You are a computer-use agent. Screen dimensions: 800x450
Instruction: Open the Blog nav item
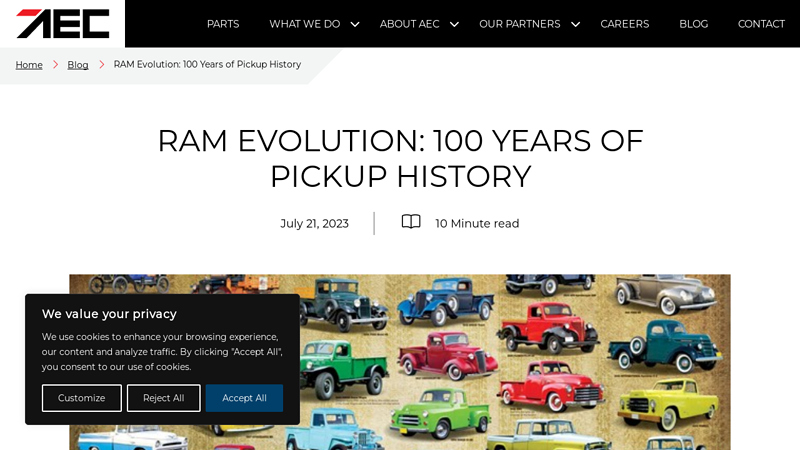point(693,24)
